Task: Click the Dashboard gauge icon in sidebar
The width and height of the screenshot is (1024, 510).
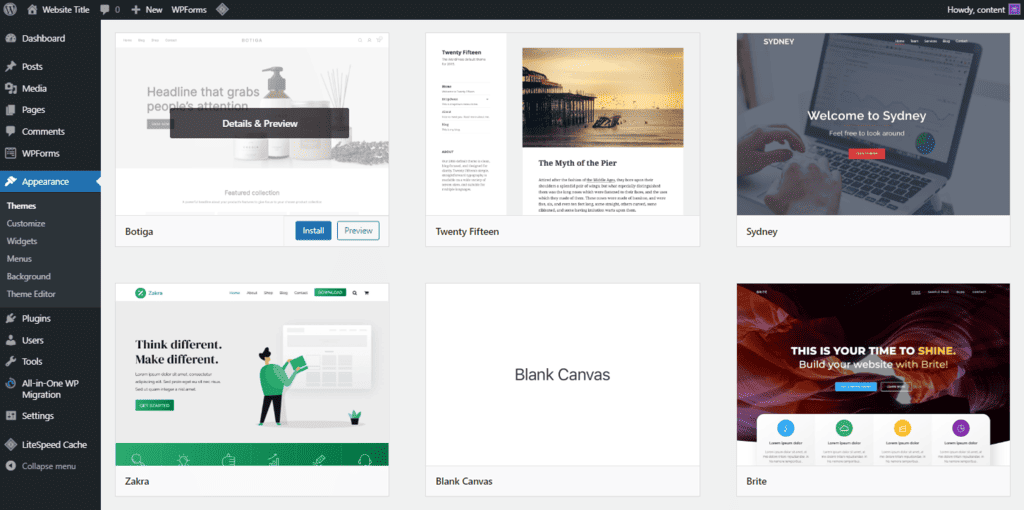Action: [10, 39]
